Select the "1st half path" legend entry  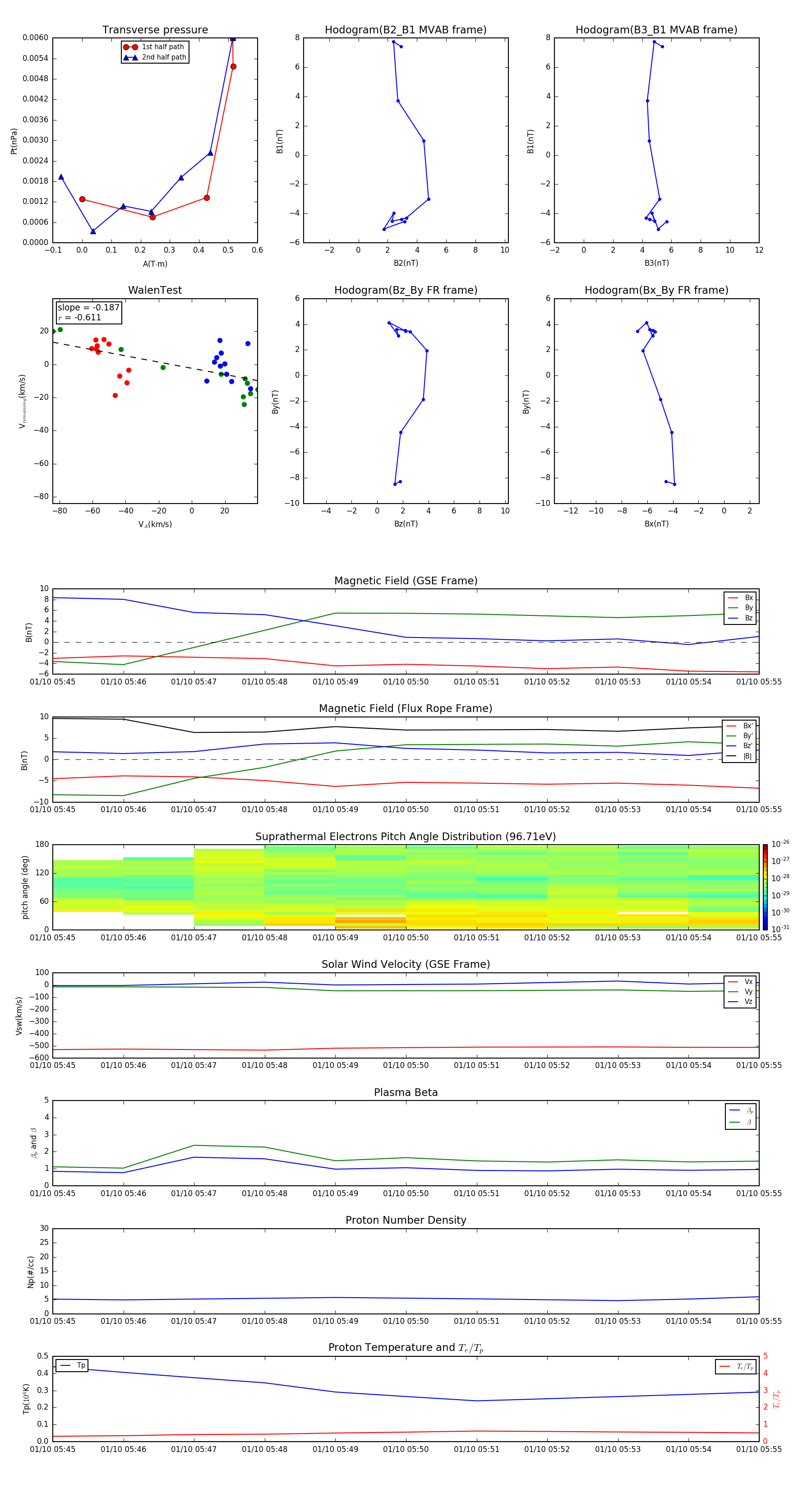point(154,47)
